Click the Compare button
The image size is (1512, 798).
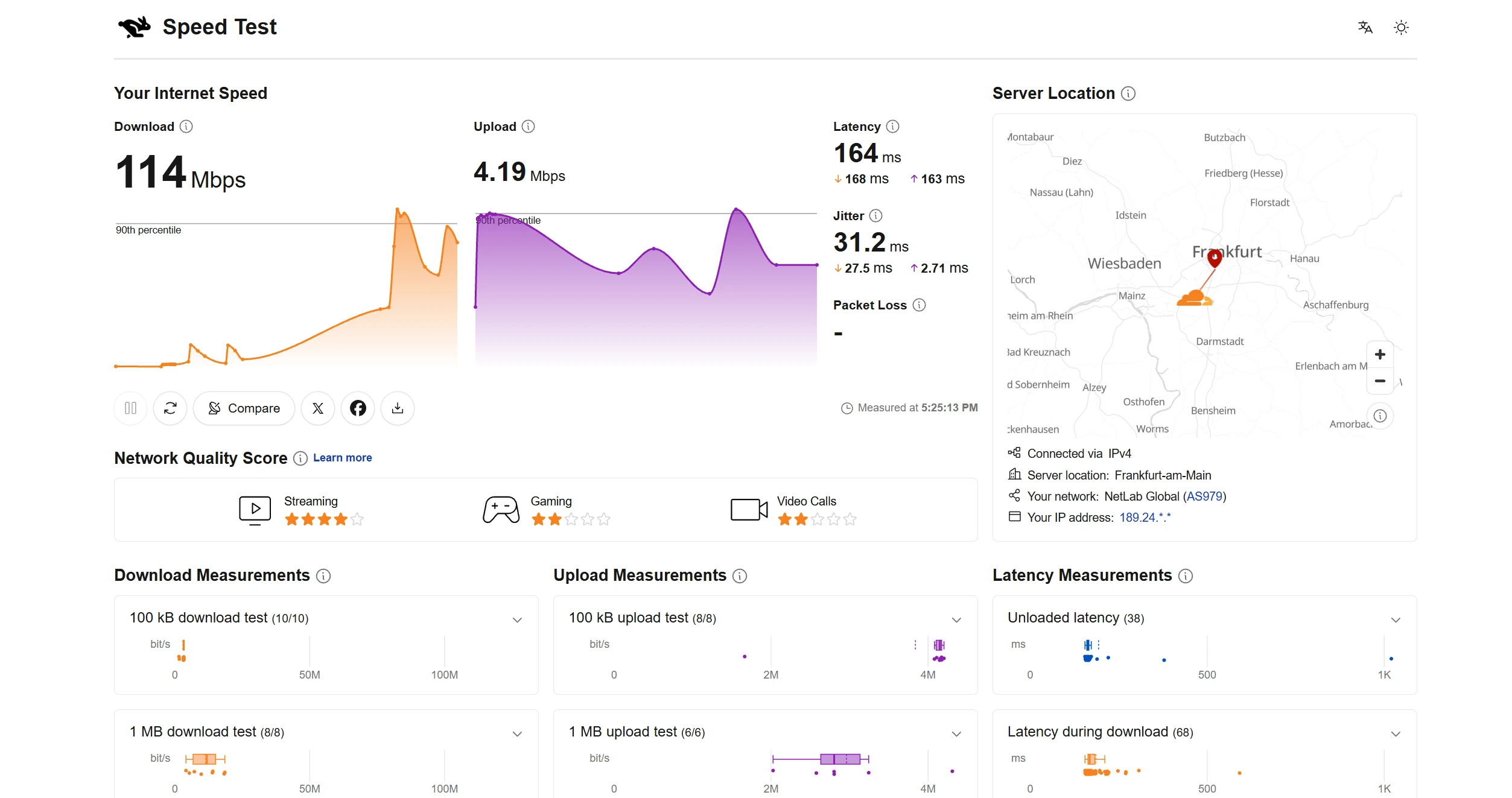(x=244, y=408)
